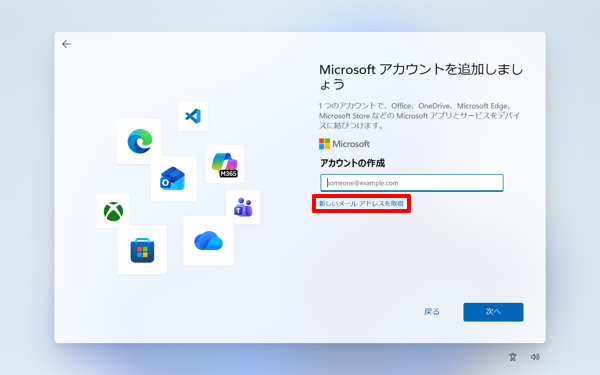Click the 新しいメール アドレスを取得 link
Viewport: 600px width, 375px height.
pyautogui.click(x=361, y=204)
